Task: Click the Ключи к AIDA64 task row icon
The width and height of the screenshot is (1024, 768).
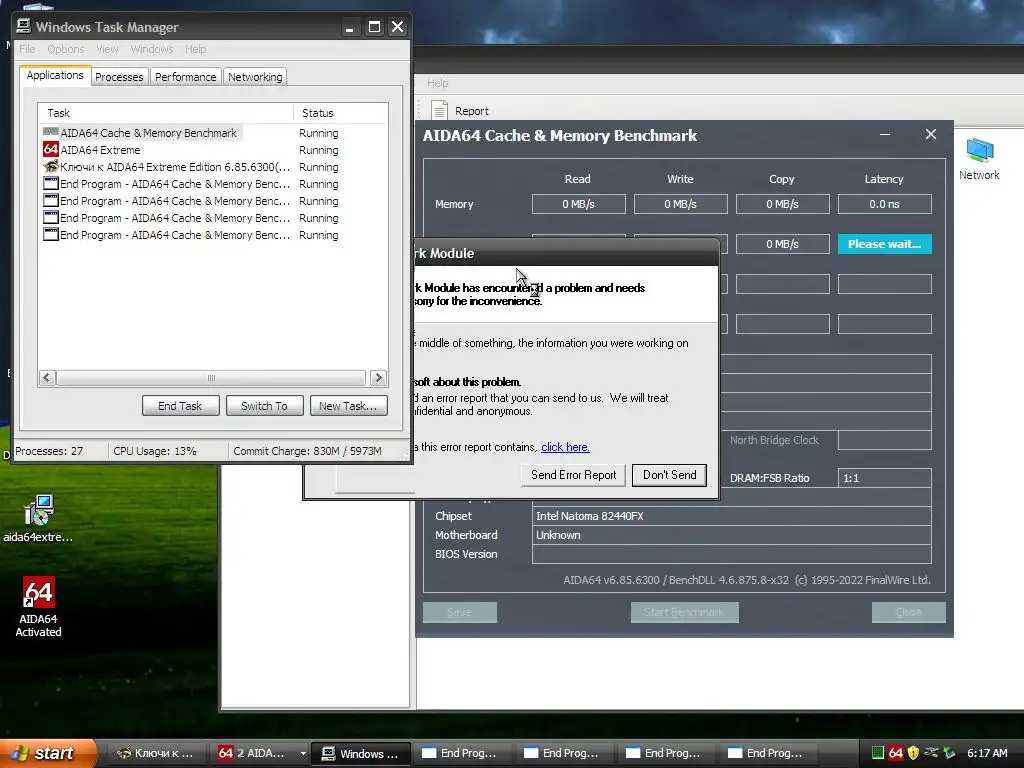Action: (x=50, y=167)
